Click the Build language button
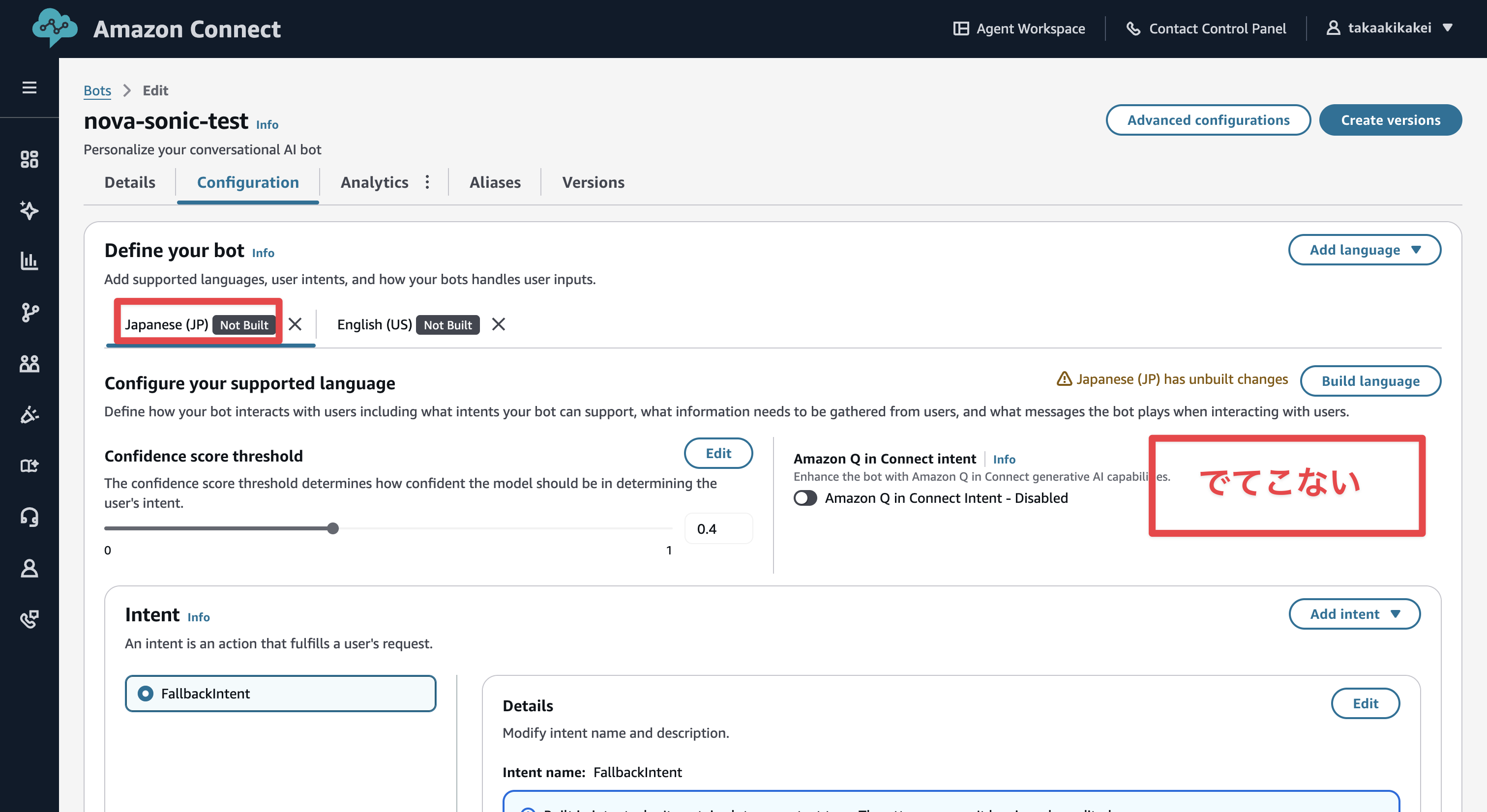The image size is (1487, 812). (1370, 381)
